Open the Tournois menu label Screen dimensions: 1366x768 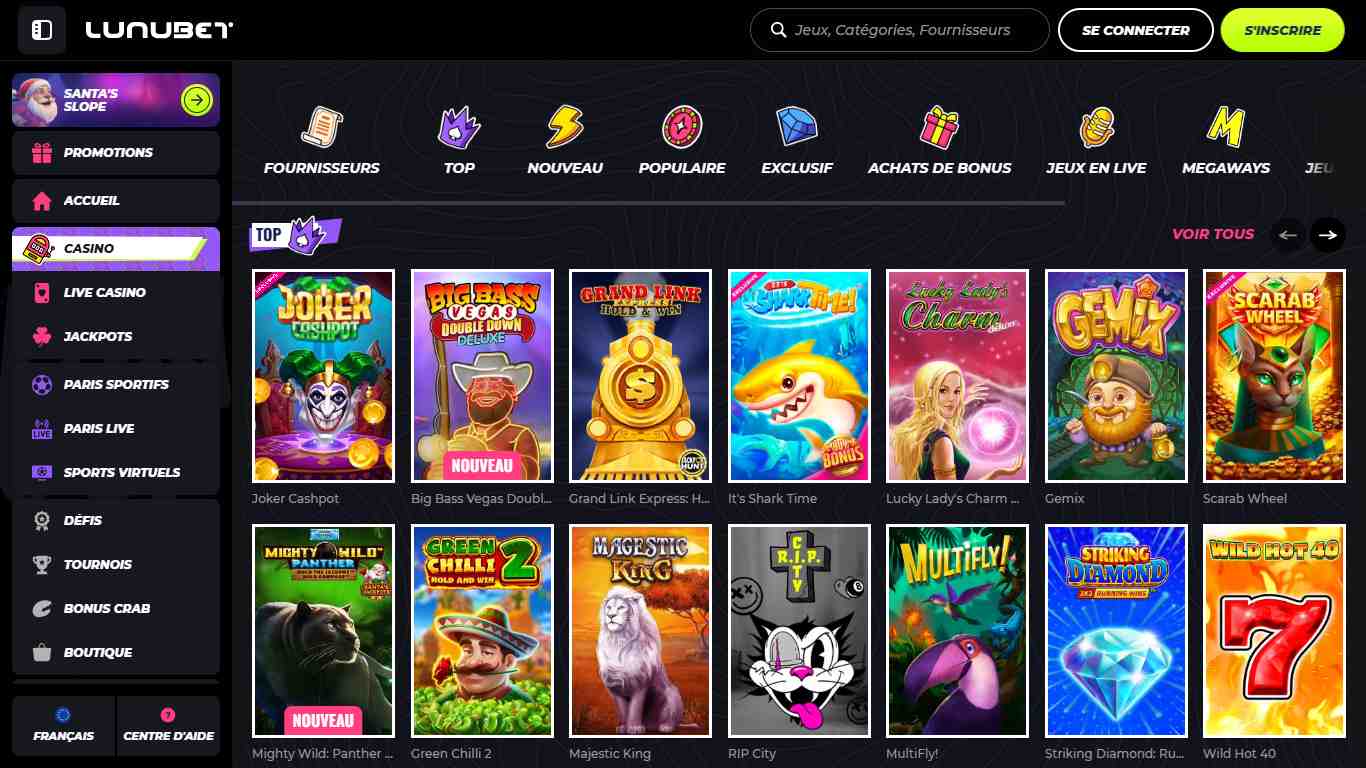(x=98, y=565)
